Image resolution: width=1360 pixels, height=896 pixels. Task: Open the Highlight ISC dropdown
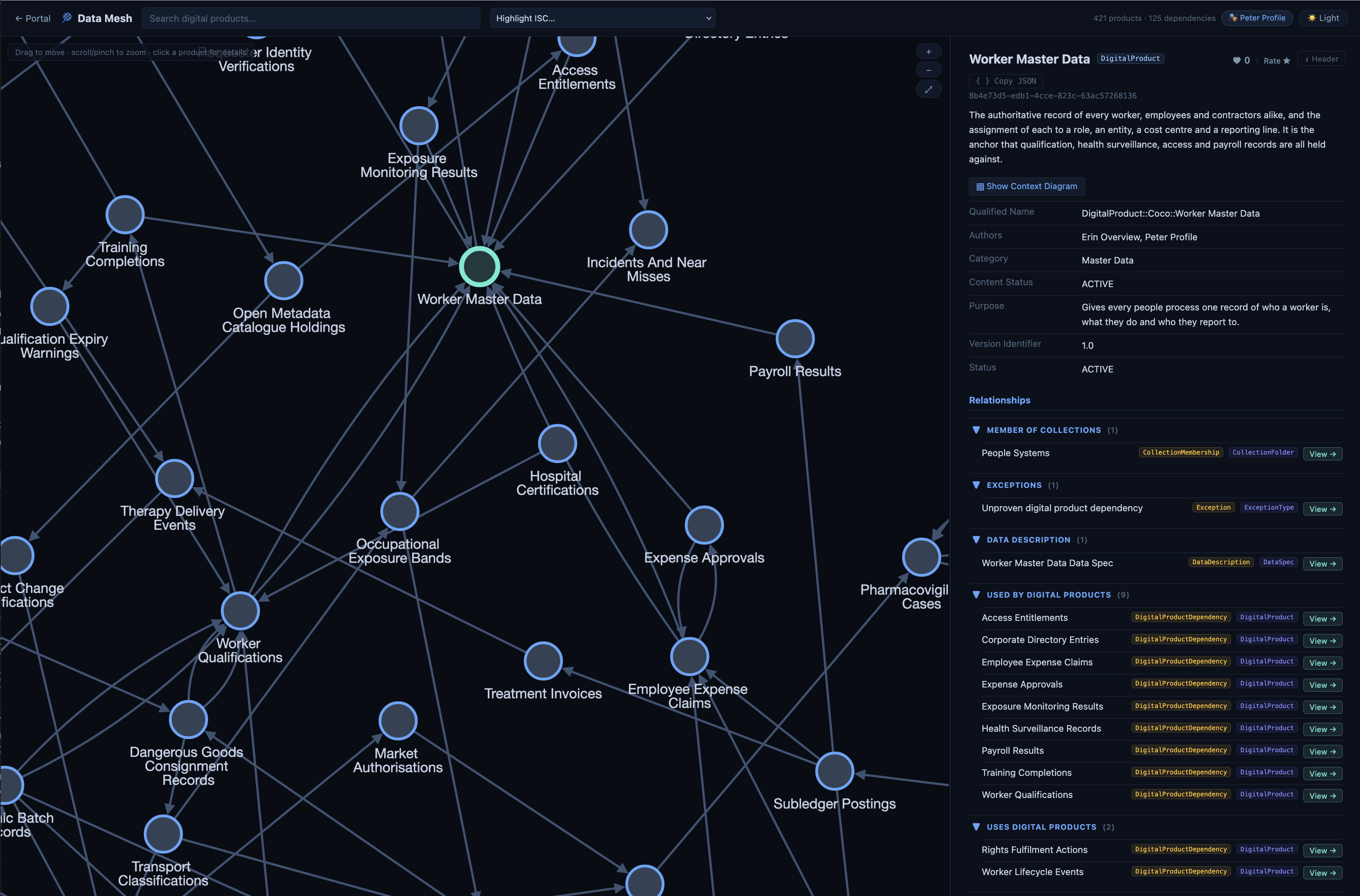click(602, 18)
